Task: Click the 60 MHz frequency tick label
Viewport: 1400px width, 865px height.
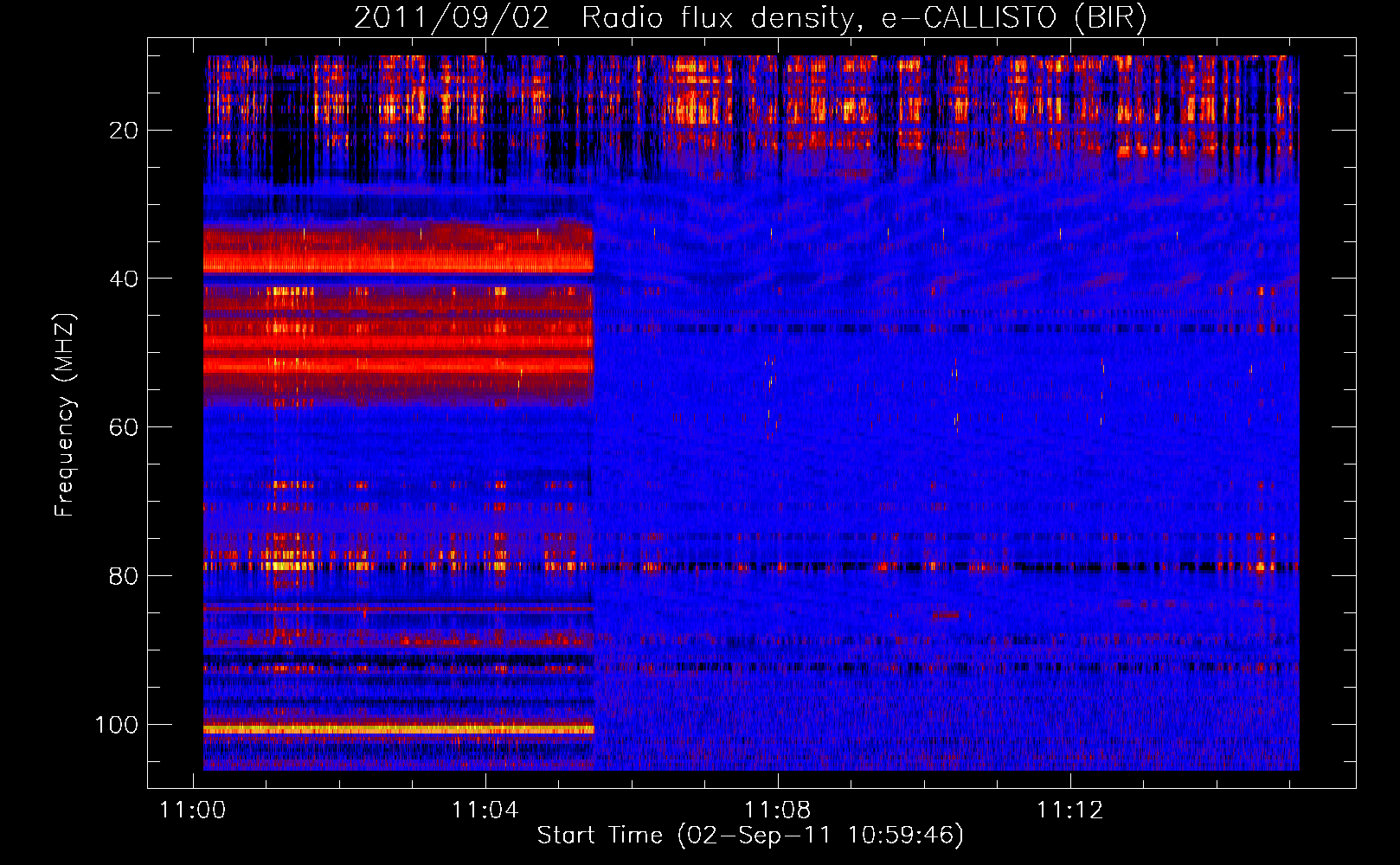Action: pos(124,427)
